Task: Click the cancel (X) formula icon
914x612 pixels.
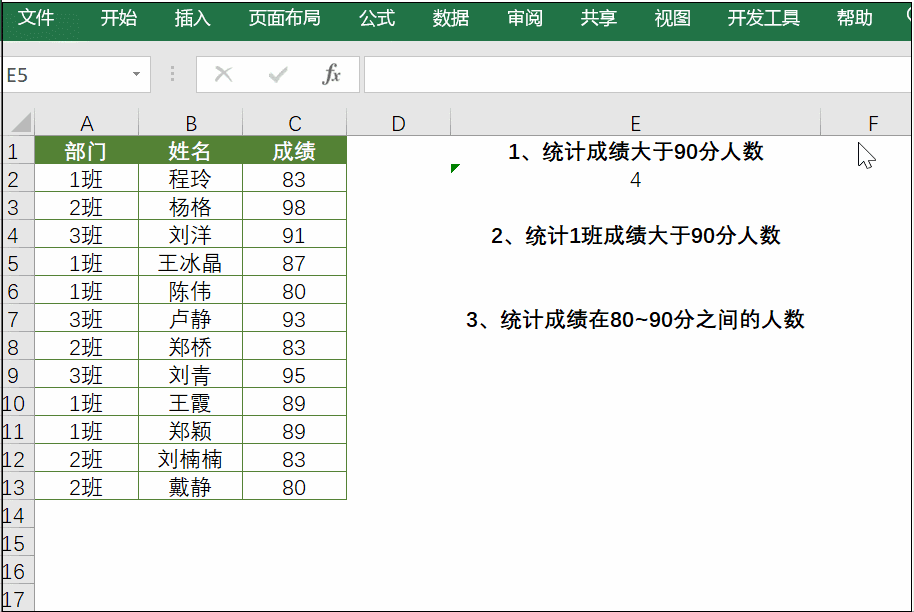Action: point(223,74)
